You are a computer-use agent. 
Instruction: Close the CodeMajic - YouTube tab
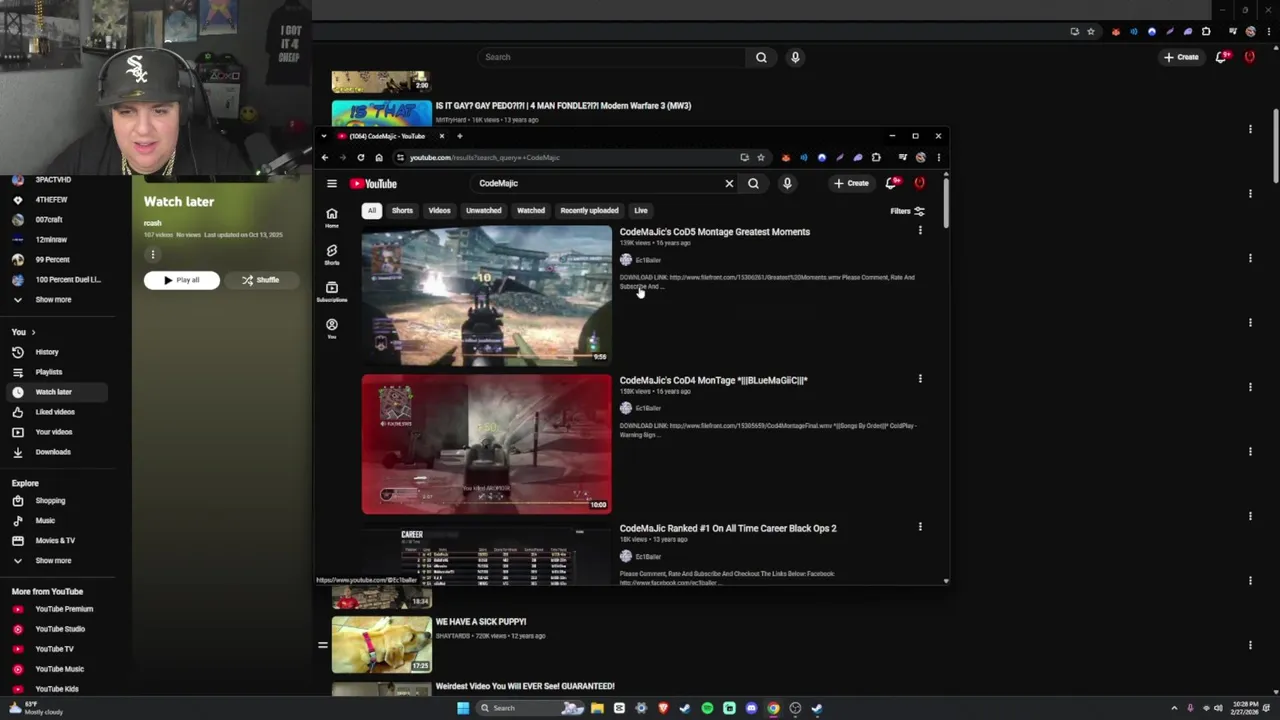pyautogui.click(x=441, y=136)
